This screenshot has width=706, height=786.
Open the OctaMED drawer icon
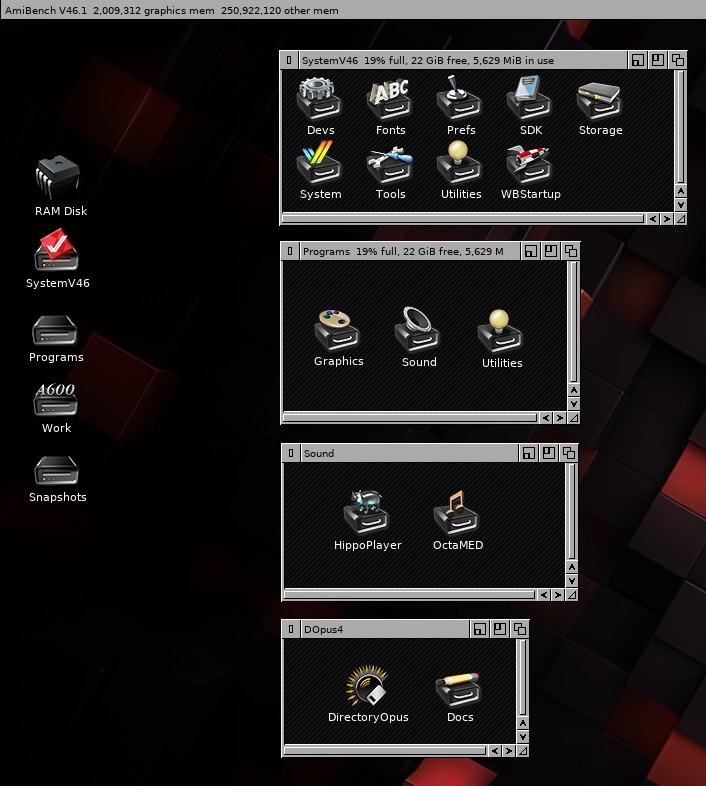(456, 512)
